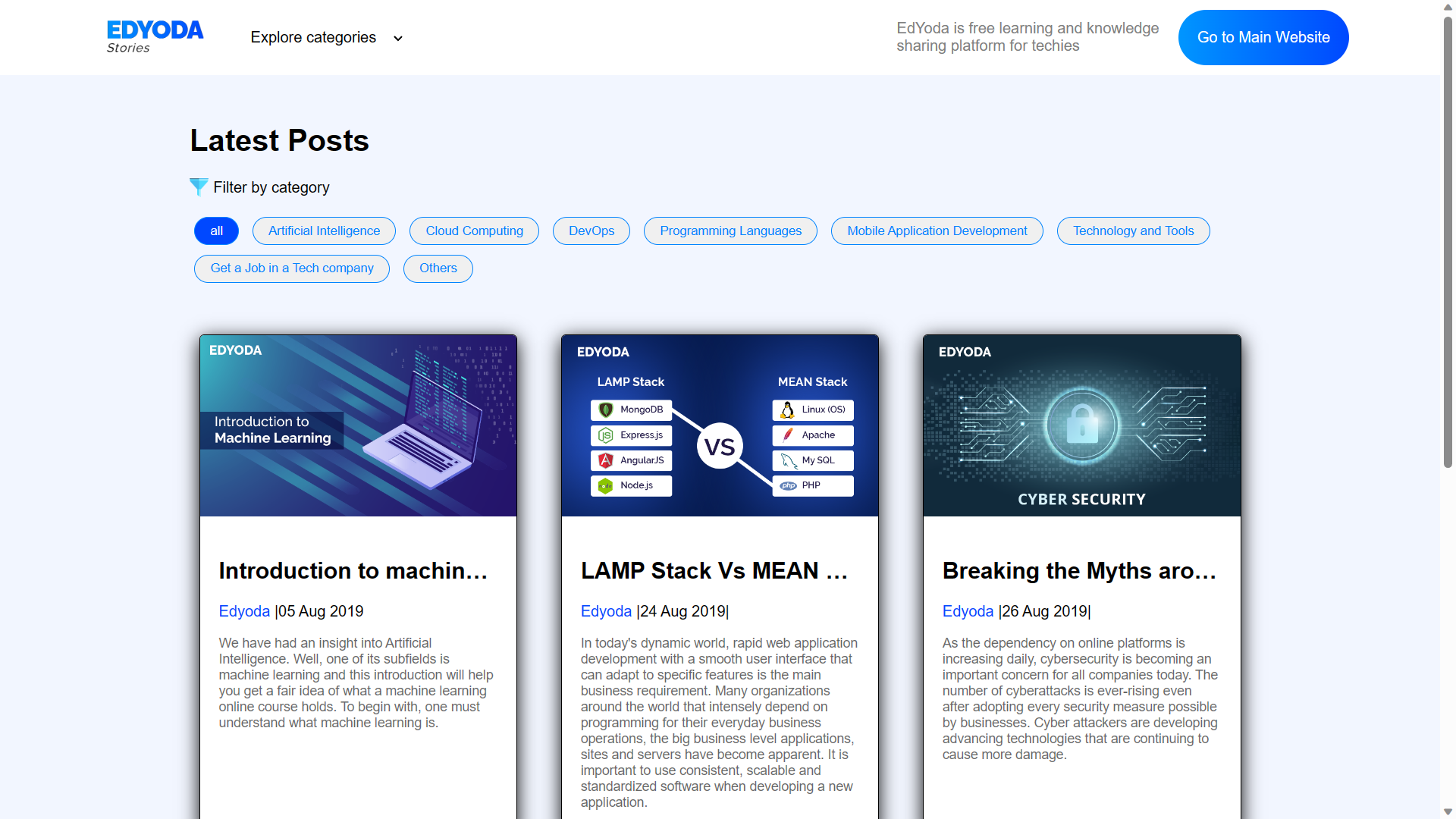Open the Explore categories menu label
The height and width of the screenshot is (819, 1456).
coord(313,37)
